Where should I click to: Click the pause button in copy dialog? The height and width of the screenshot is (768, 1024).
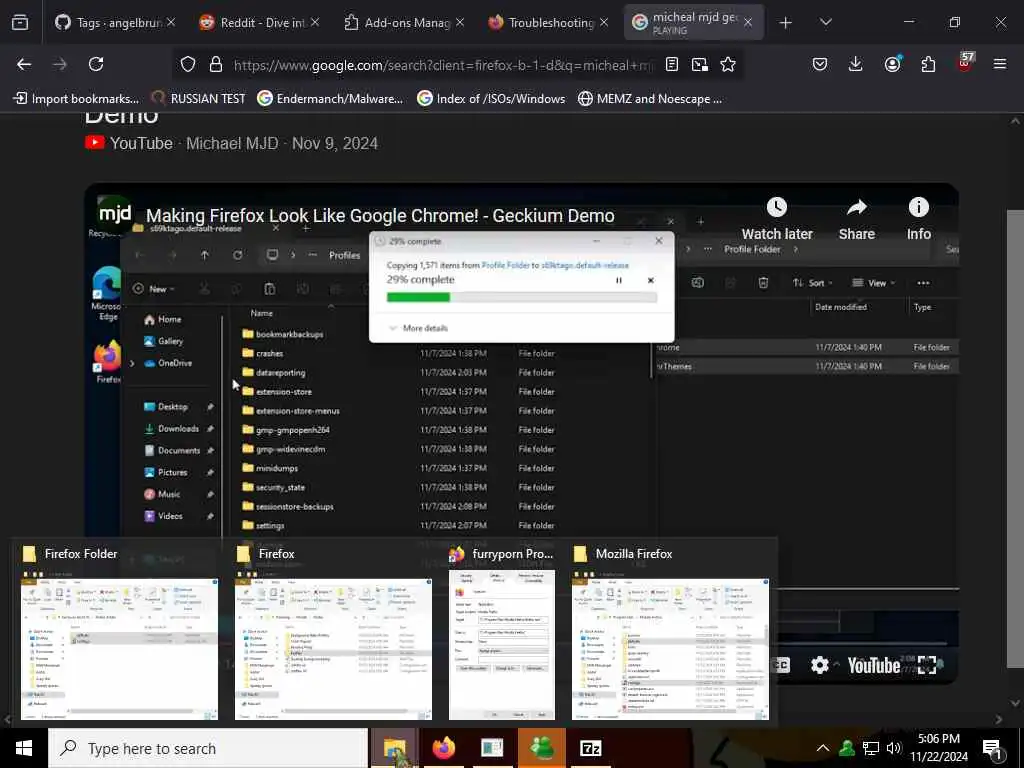coord(618,280)
